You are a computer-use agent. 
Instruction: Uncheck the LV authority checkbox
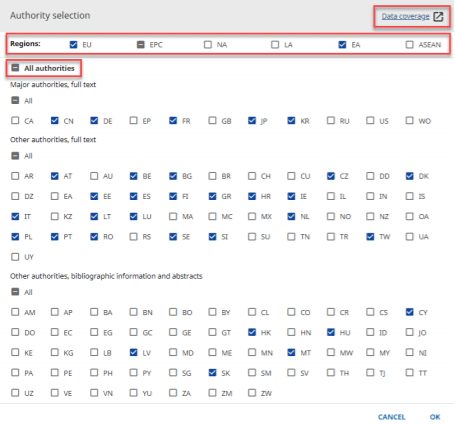(x=133, y=352)
